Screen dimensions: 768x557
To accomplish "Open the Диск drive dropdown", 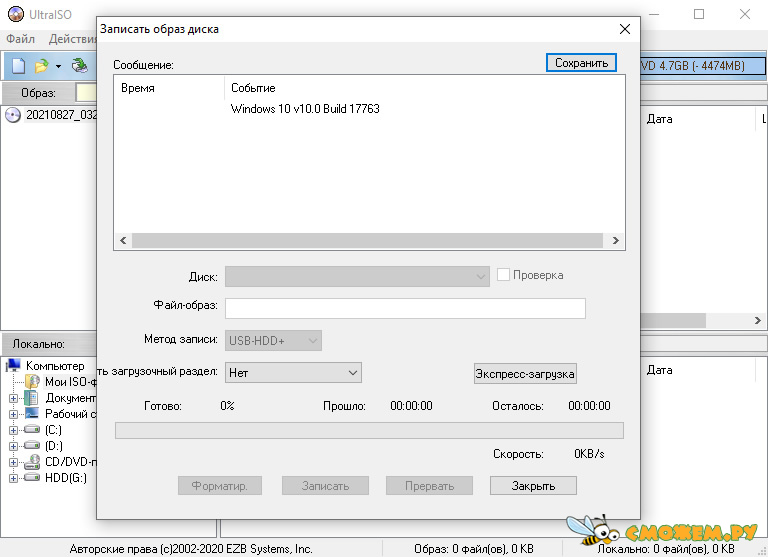I will [x=357, y=276].
